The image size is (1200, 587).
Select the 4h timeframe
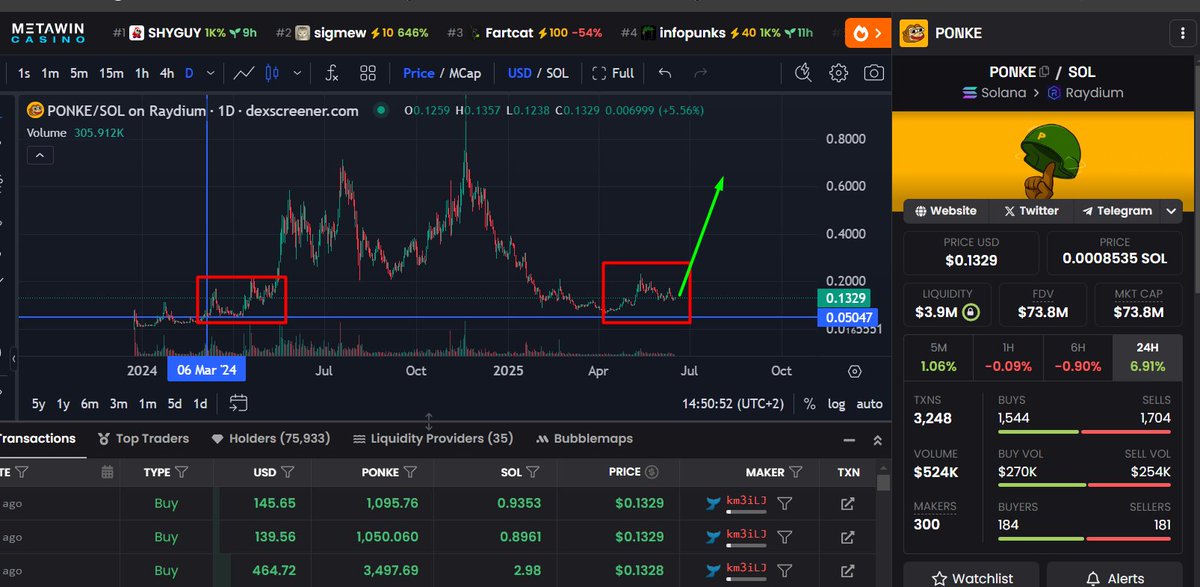pyautogui.click(x=167, y=73)
